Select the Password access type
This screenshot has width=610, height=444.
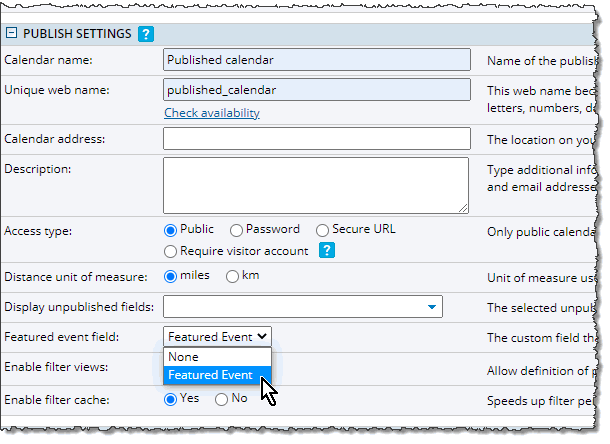[x=236, y=230]
